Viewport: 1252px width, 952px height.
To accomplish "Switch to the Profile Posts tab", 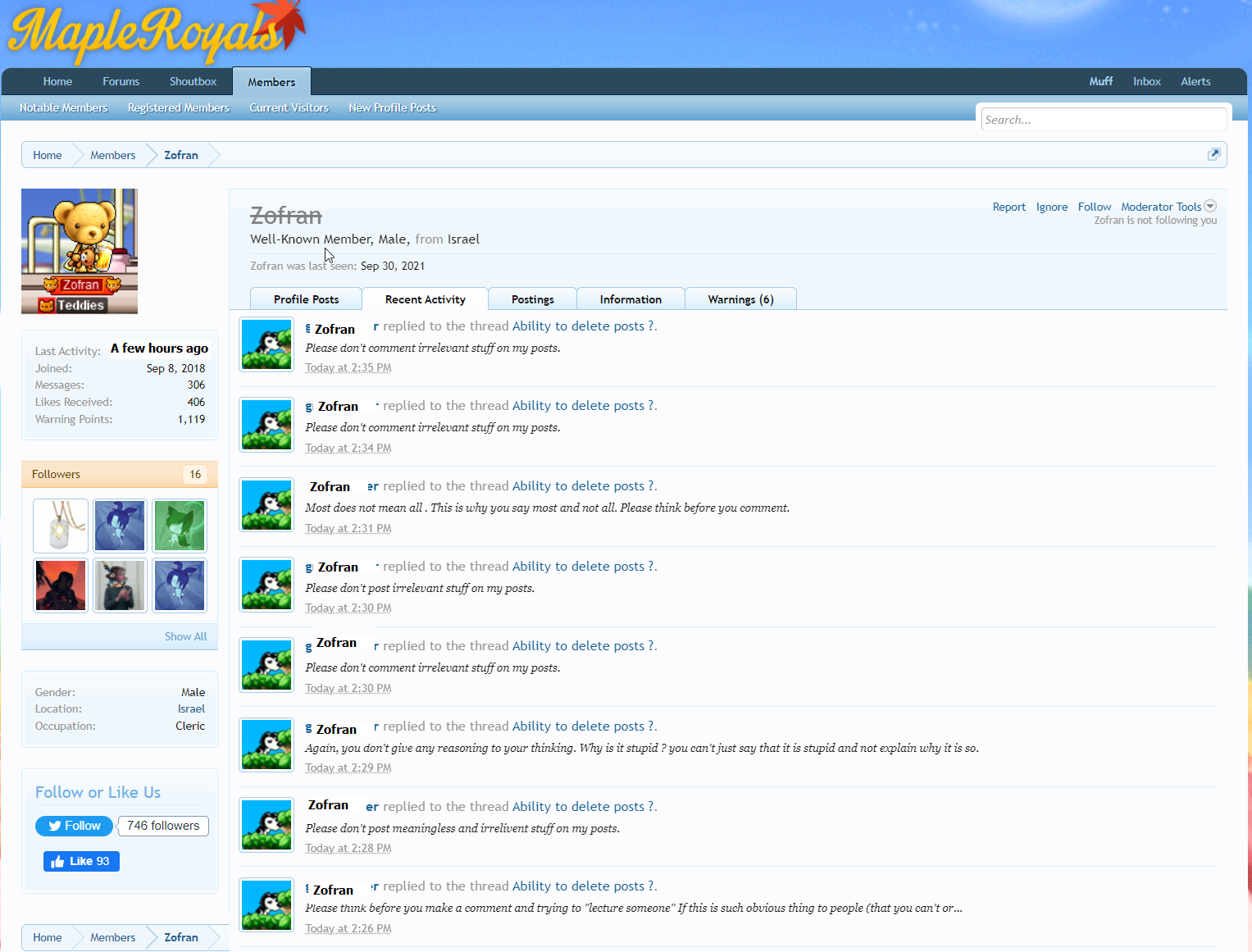I will coord(306,299).
